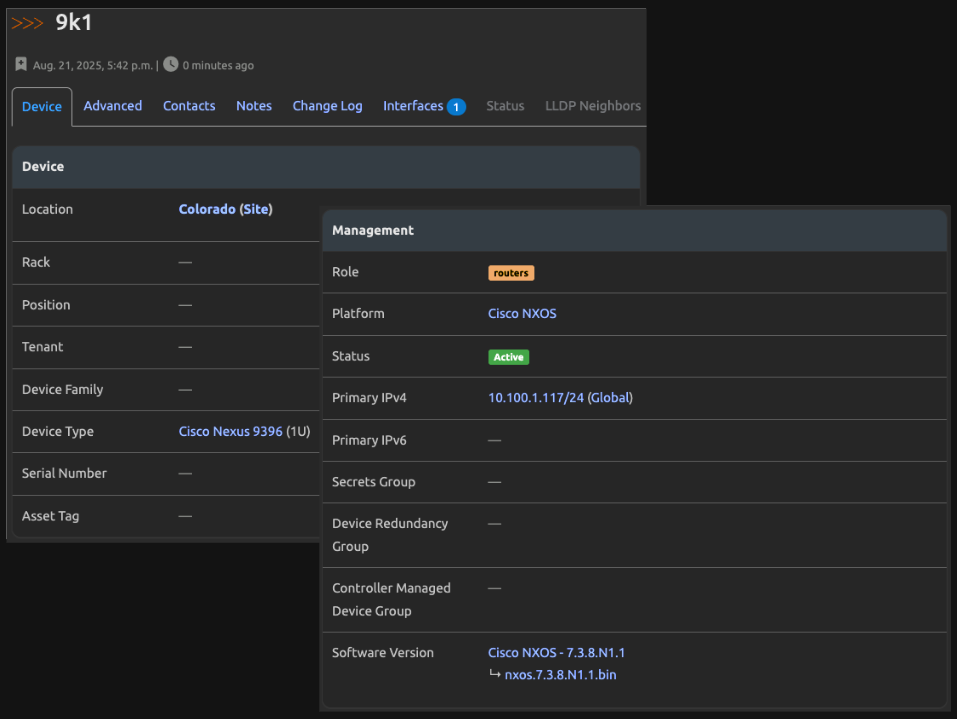Image resolution: width=957 pixels, height=719 pixels.
Task: Click the clock icon showing last updated time
Action: 169,64
